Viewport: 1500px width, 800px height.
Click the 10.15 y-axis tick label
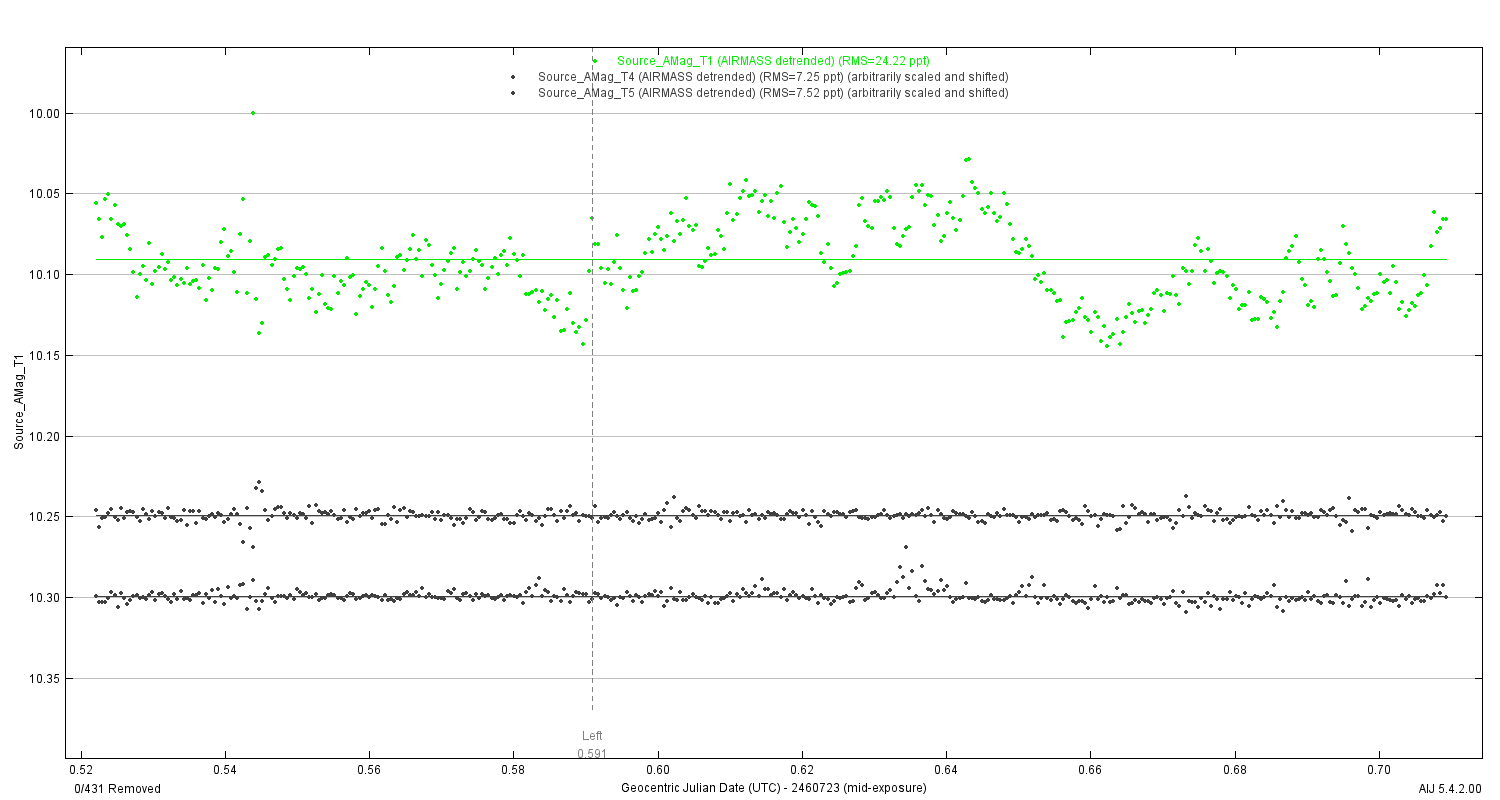47,356
